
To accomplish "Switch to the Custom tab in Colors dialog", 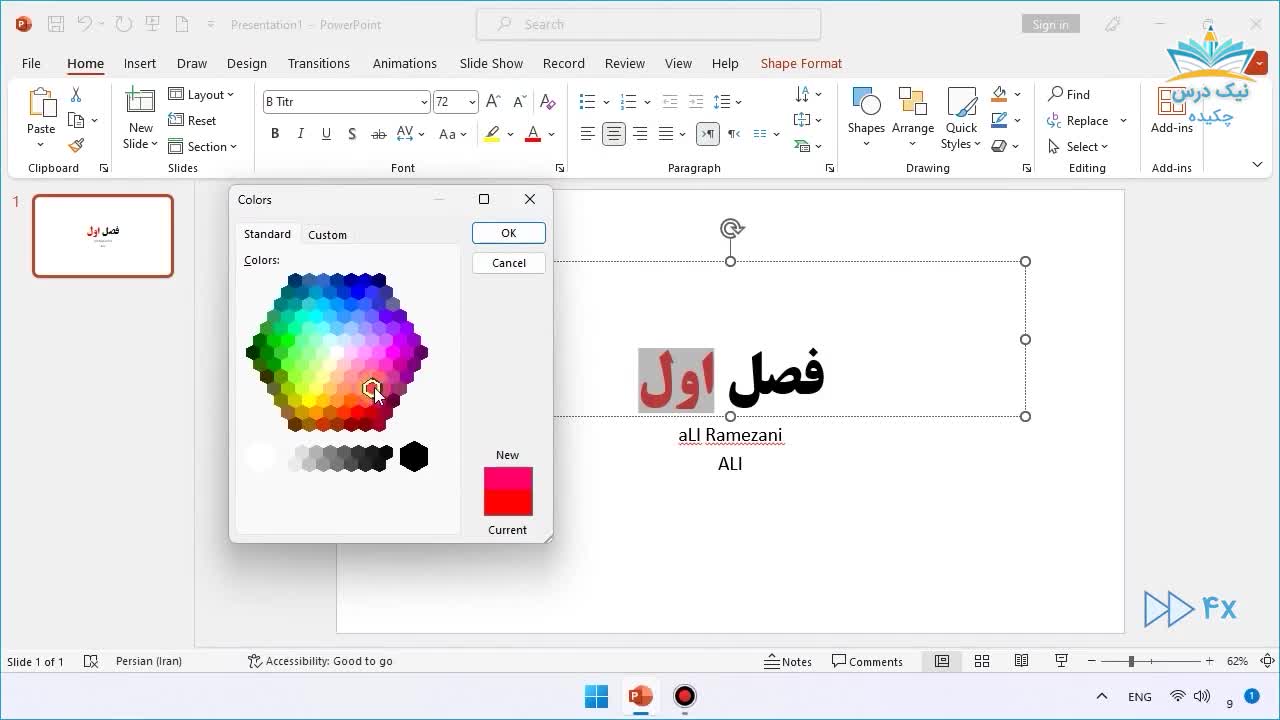I will click(x=327, y=234).
